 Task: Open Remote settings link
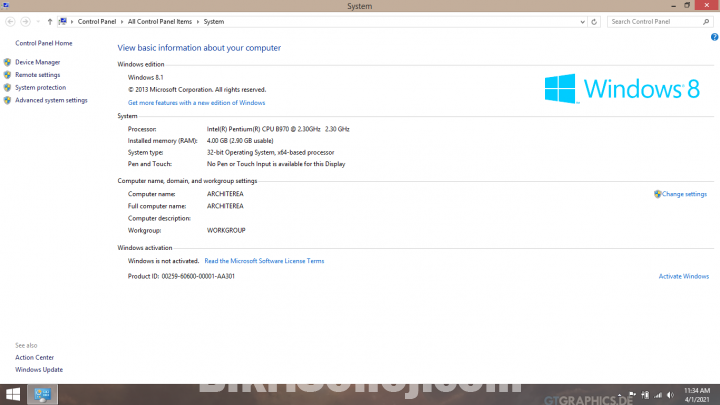click(x=38, y=75)
